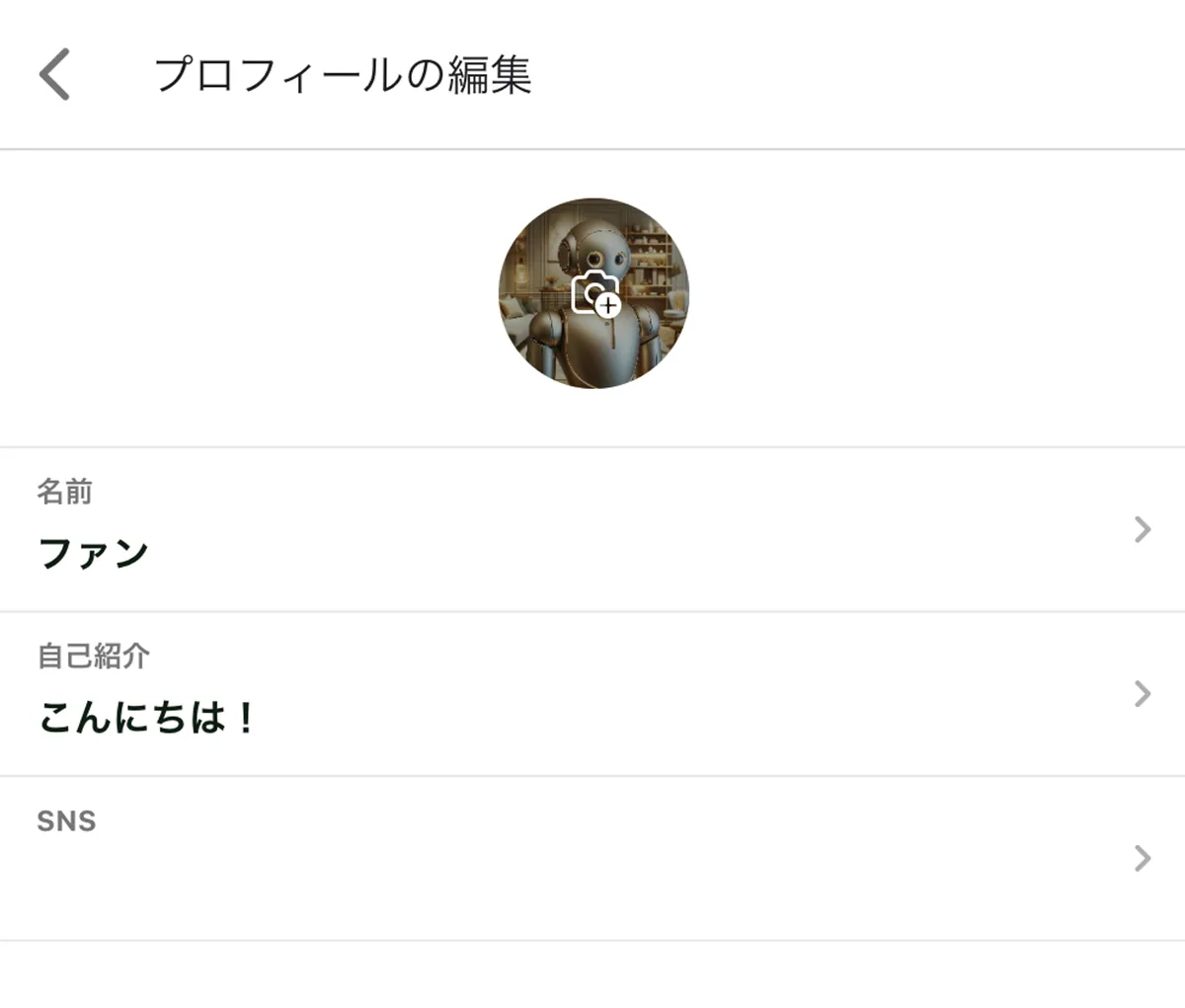Image resolution: width=1185 pixels, height=1008 pixels.
Task: Edit the name value ファン
Action: tap(94, 553)
